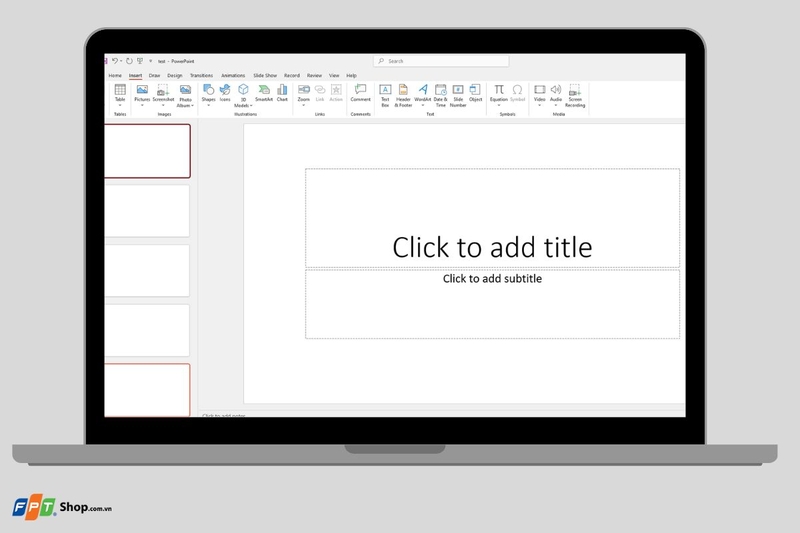Image resolution: width=800 pixels, height=533 pixels.
Task: Select the first slide thumbnail
Action: tap(147, 151)
